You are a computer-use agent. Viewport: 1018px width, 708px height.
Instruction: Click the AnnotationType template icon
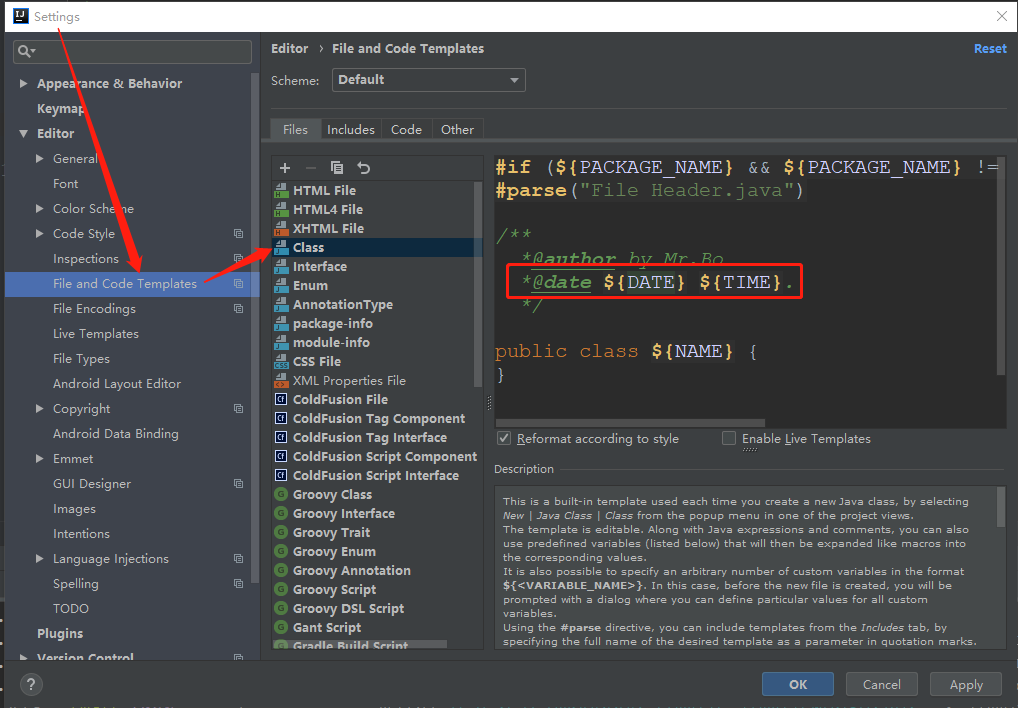(281, 304)
